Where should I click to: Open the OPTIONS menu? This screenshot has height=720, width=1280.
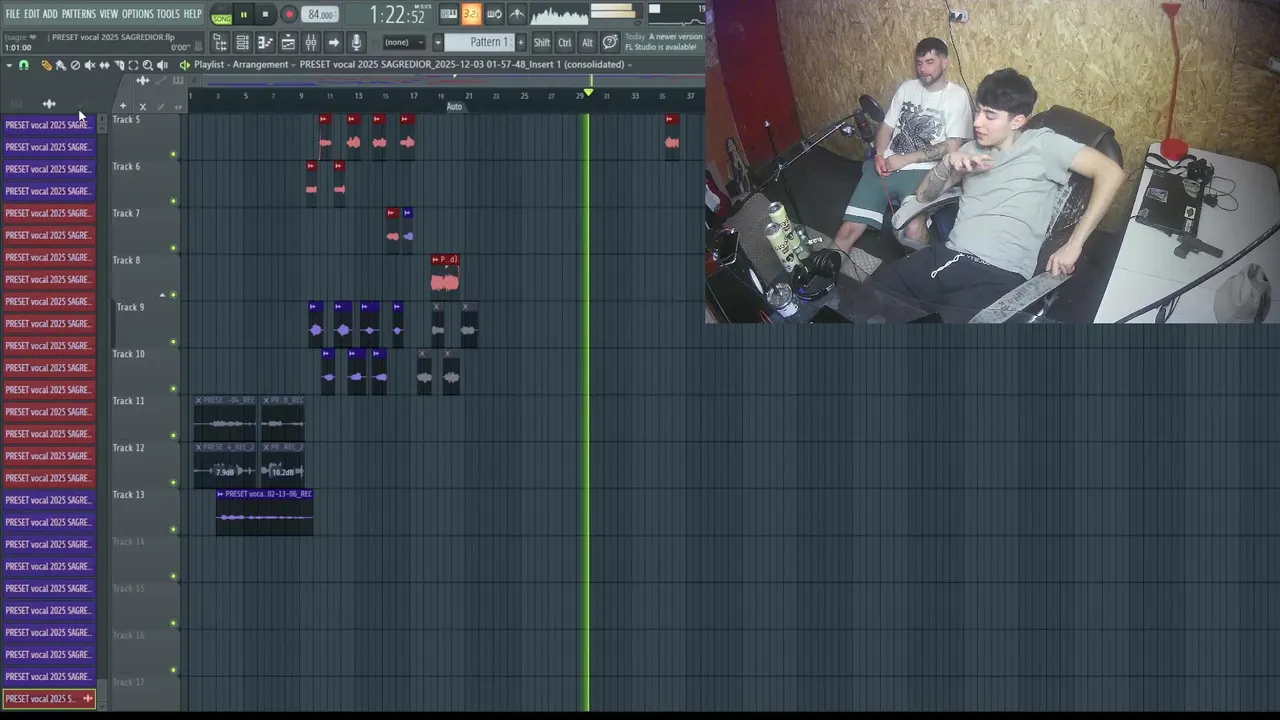coord(138,14)
